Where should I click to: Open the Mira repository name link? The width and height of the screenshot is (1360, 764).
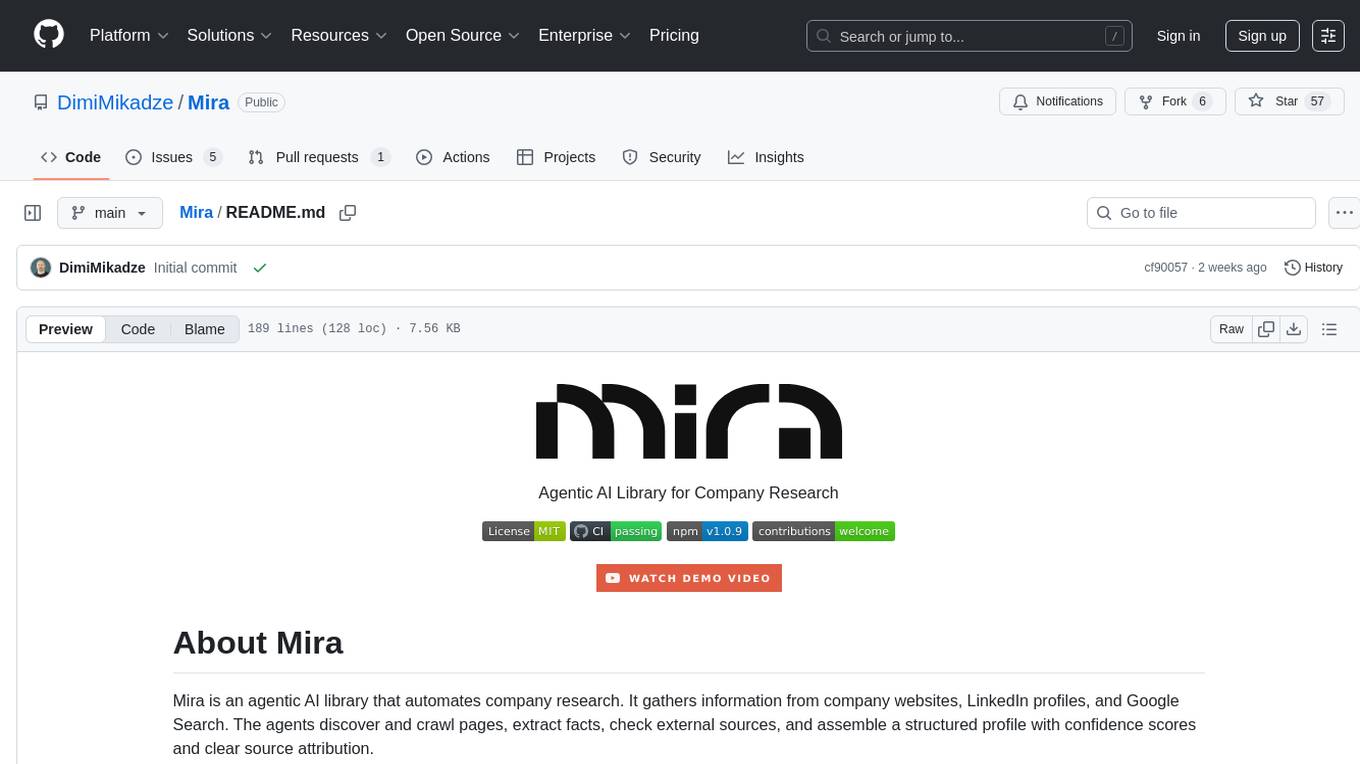coord(209,102)
